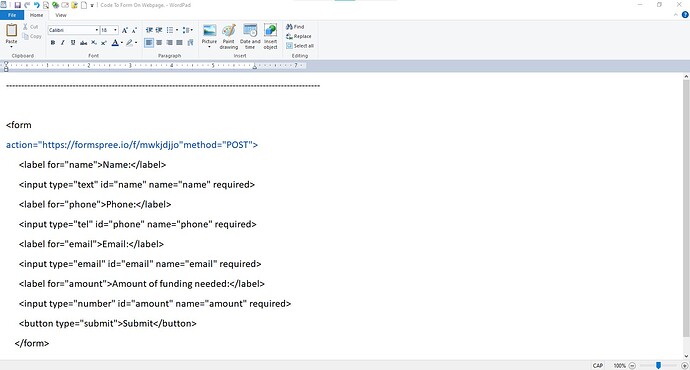Click Select all
Screen dimensions: 690x370
point(300,46)
